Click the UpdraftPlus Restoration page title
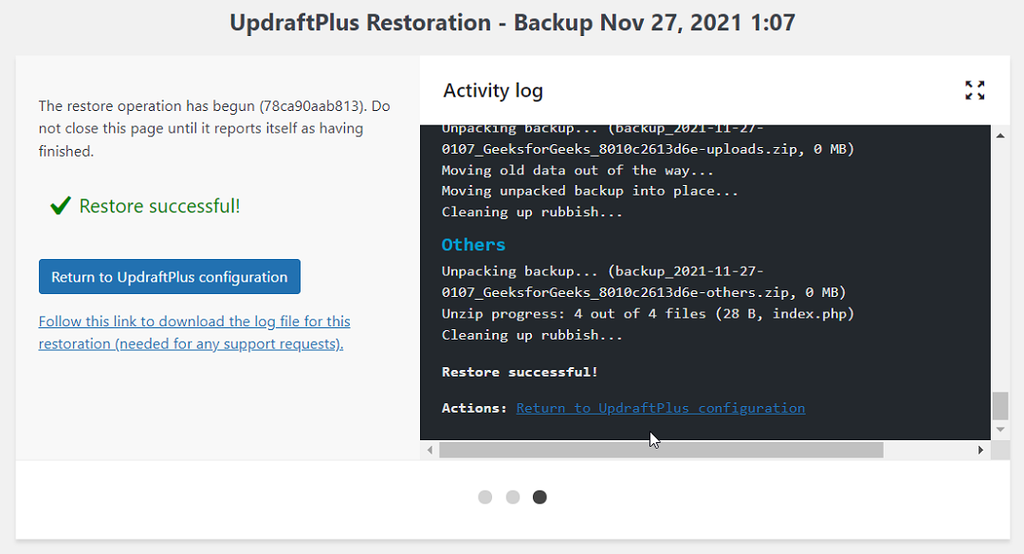1024x554 pixels. pos(512,22)
